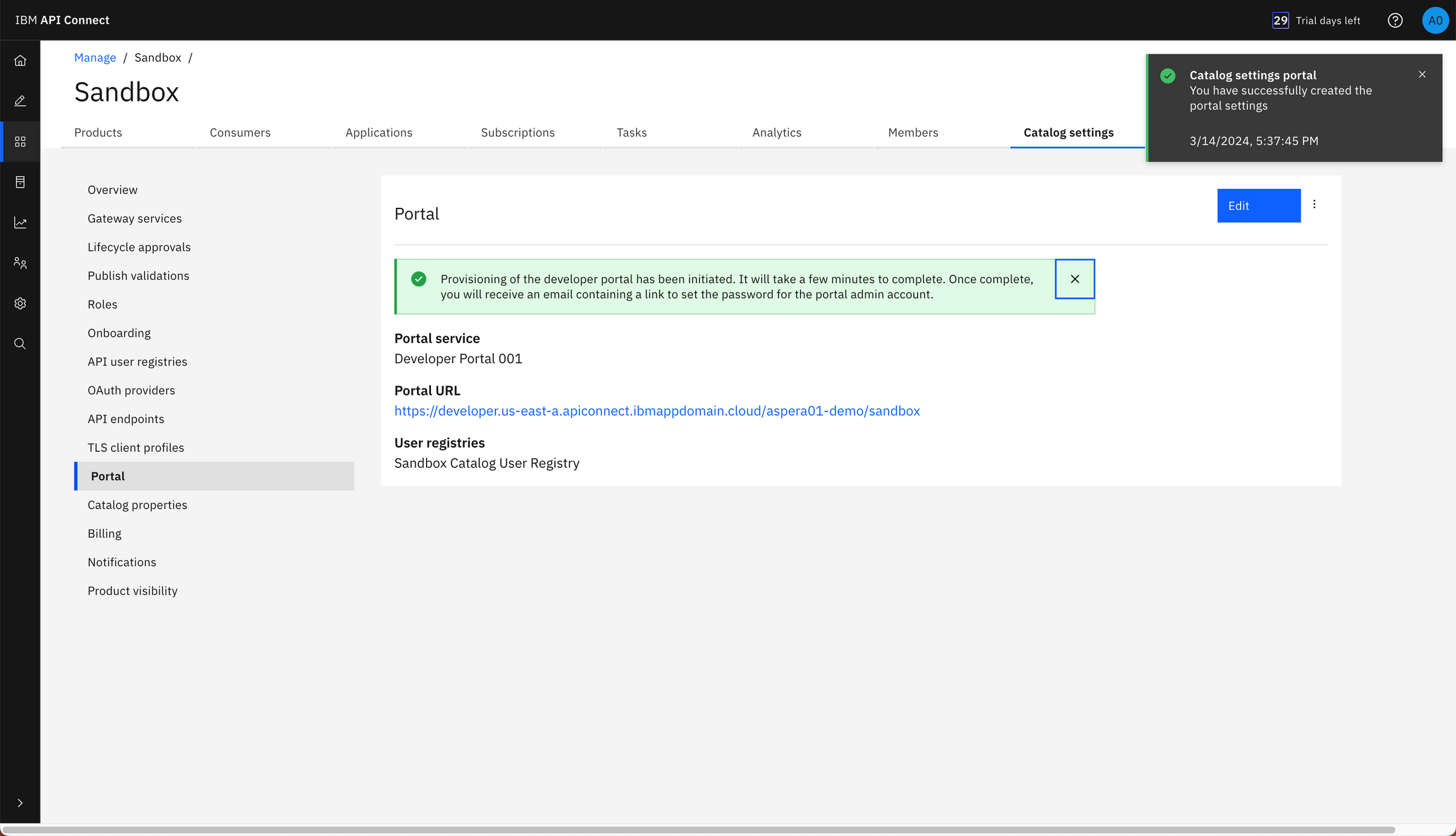Open the Analytics chart icon in sidebar

click(x=20, y=222)
